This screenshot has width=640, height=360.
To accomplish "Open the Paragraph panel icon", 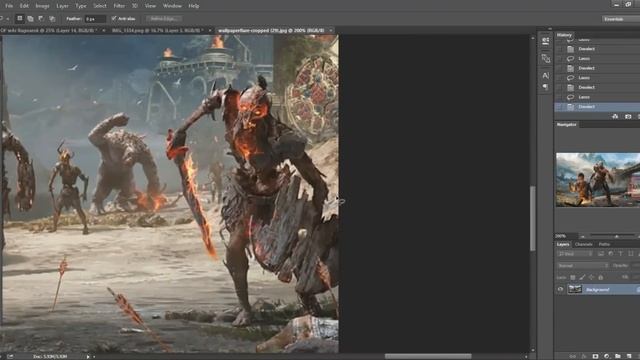I will coord(546,87).
